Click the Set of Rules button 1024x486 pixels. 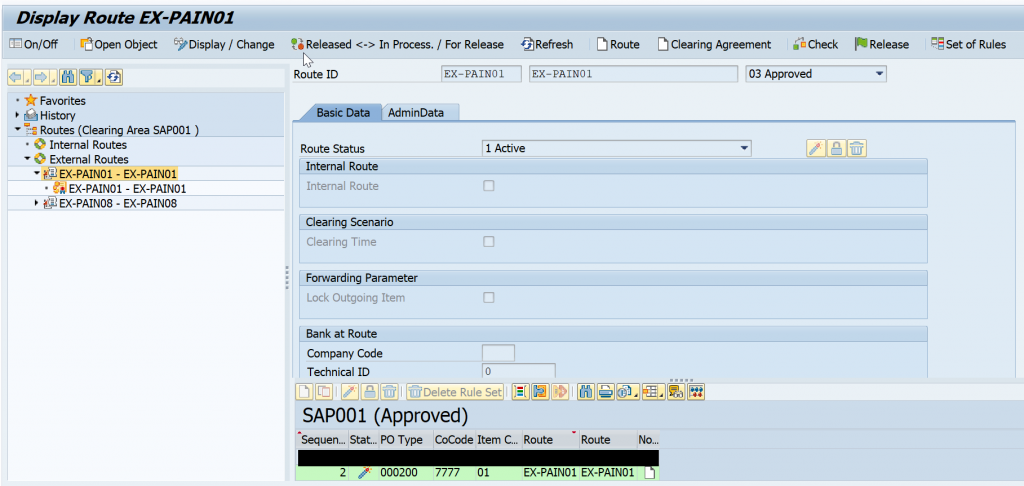[x=968, y=44]
